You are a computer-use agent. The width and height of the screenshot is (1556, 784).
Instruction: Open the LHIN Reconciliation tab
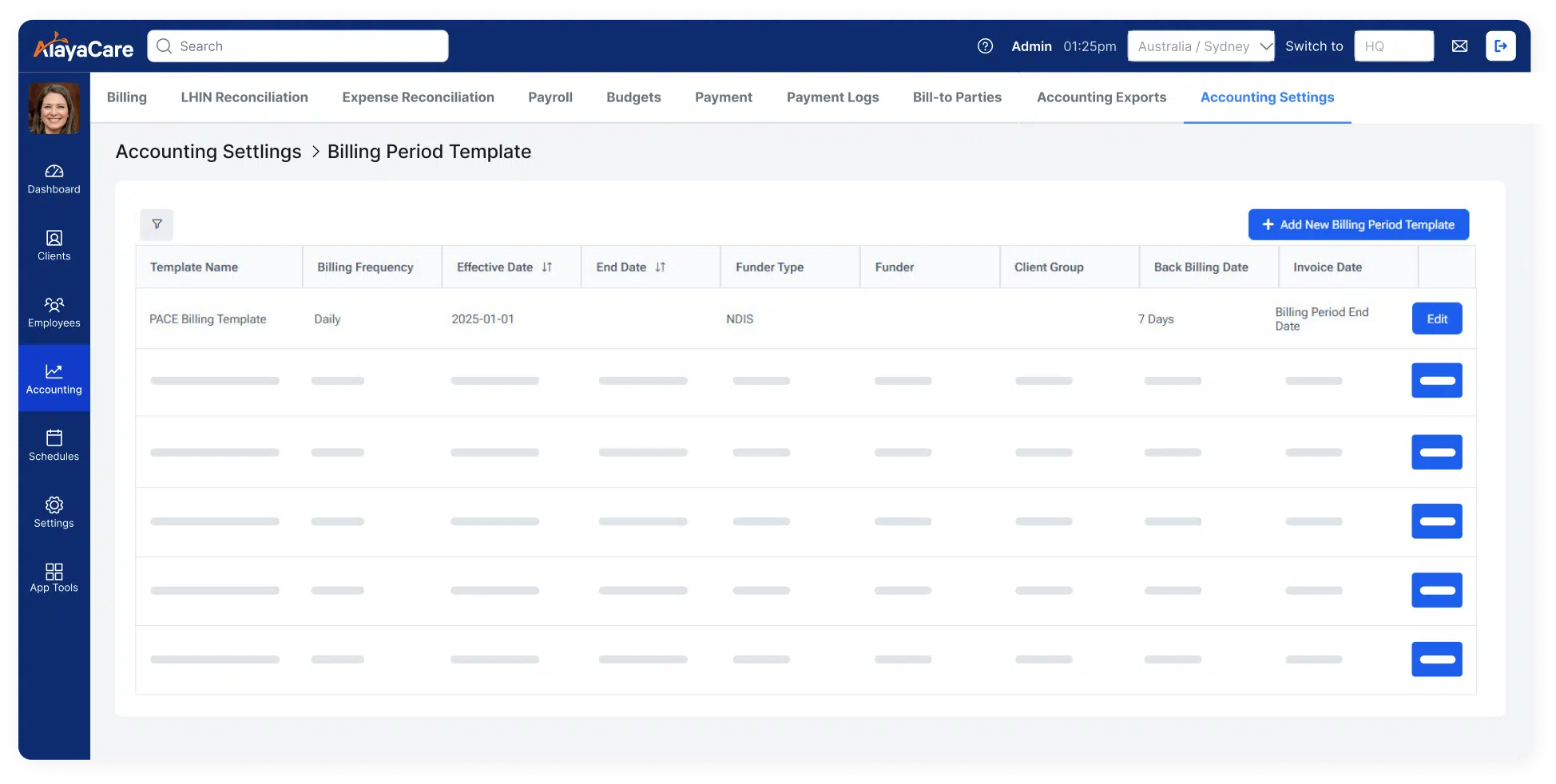(244, 97)
